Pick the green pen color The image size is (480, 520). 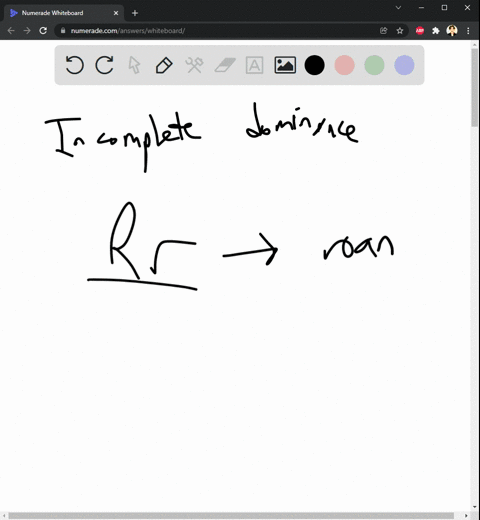click(374, 65)
